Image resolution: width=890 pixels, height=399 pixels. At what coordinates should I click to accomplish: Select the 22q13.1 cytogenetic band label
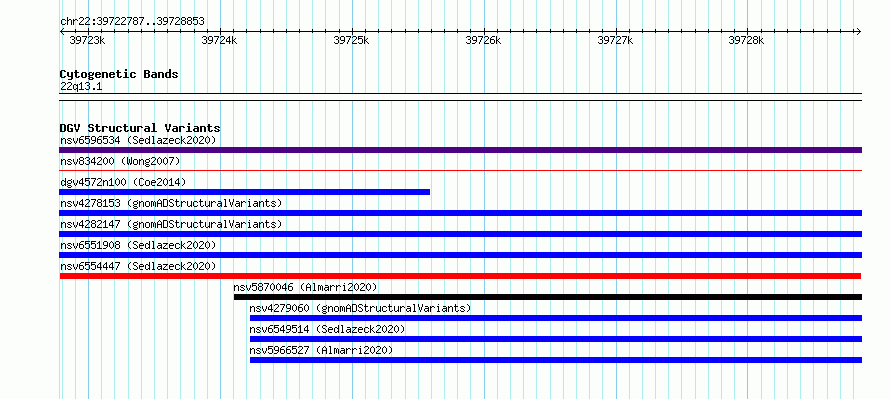(81, 87)
